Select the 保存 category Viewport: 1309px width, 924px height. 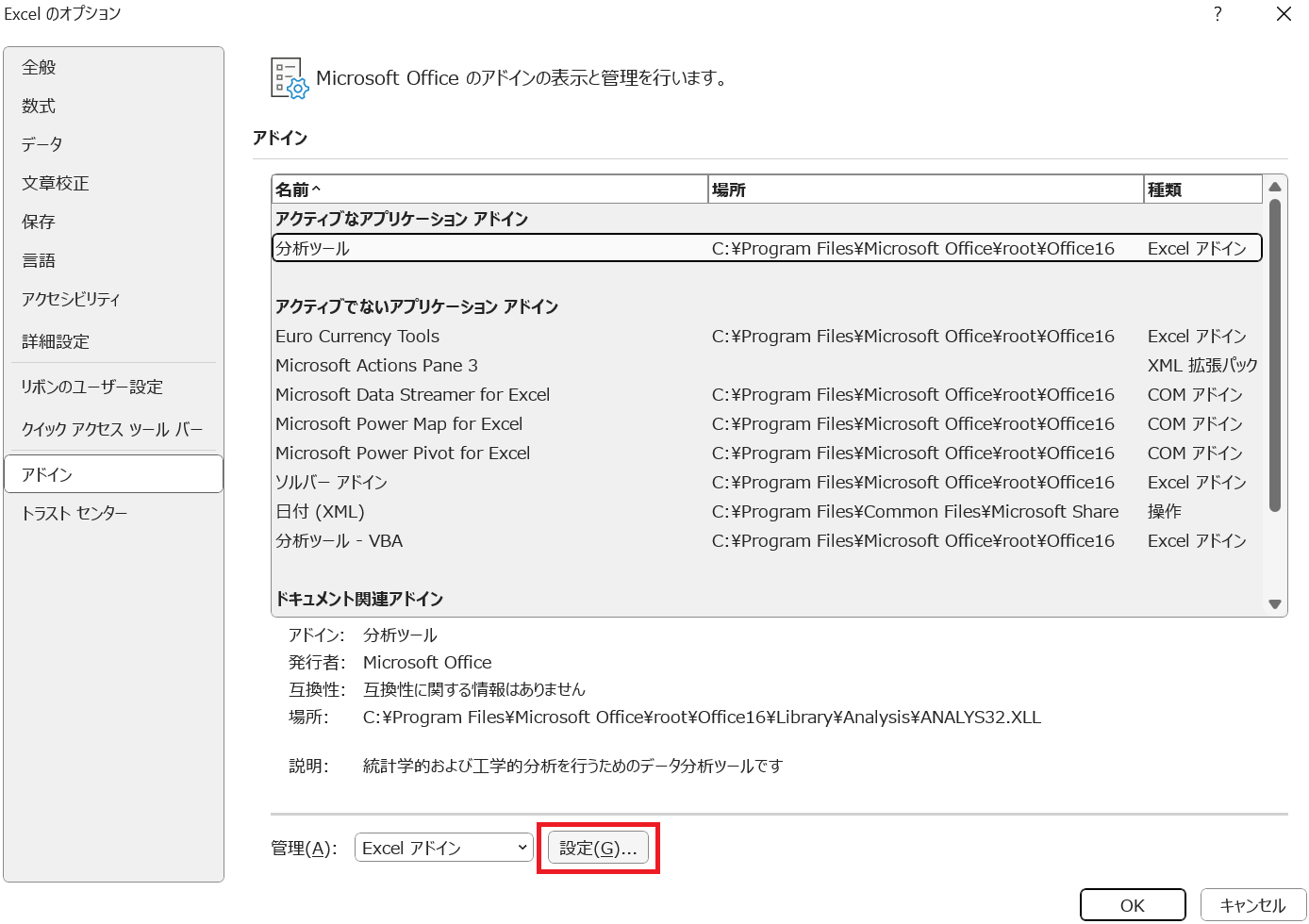point(113,222)
